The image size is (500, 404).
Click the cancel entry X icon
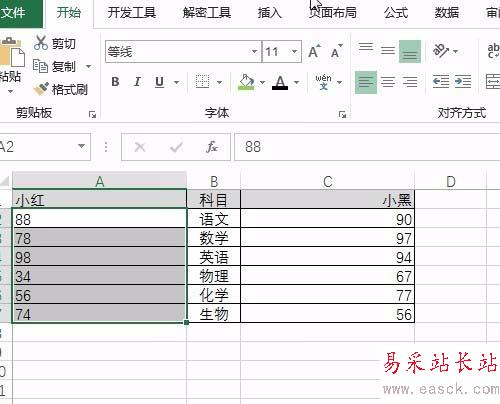click(x=140, y=147)
